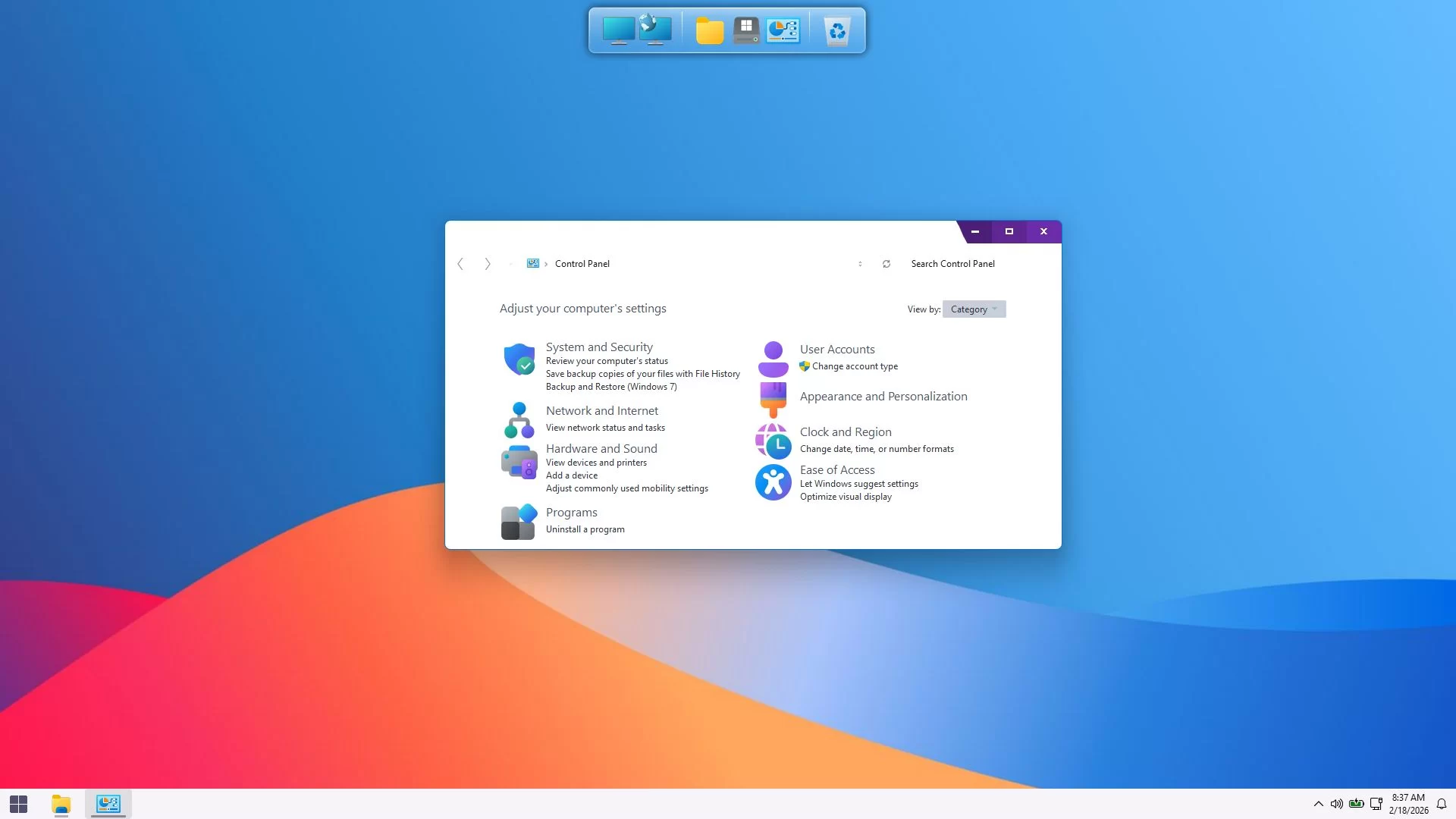
Task: Click the Network and Internet icon
Action: 519,420
